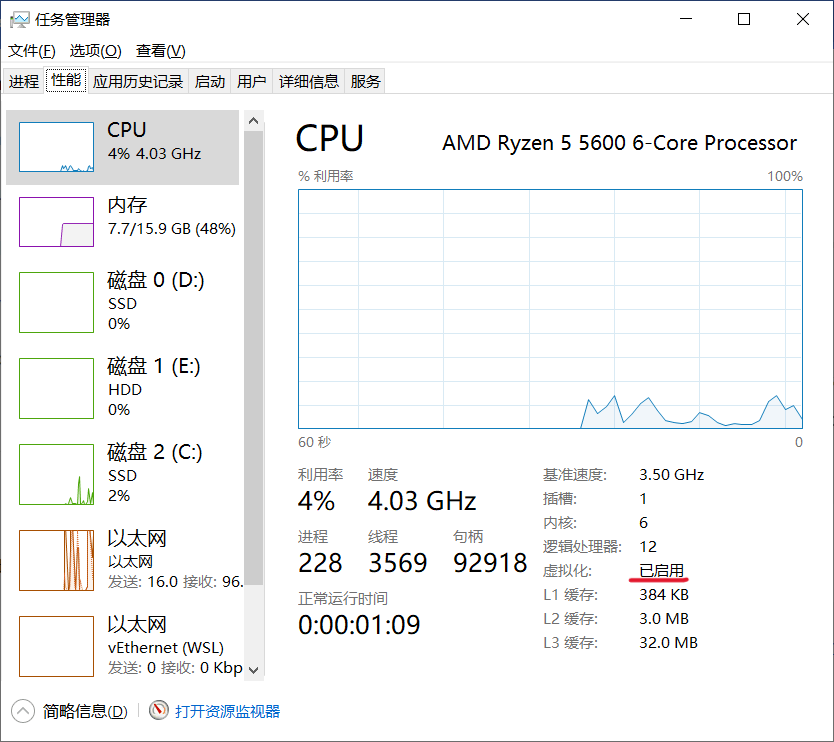Click the Task Manager app icon in title bar

[19, 19]
